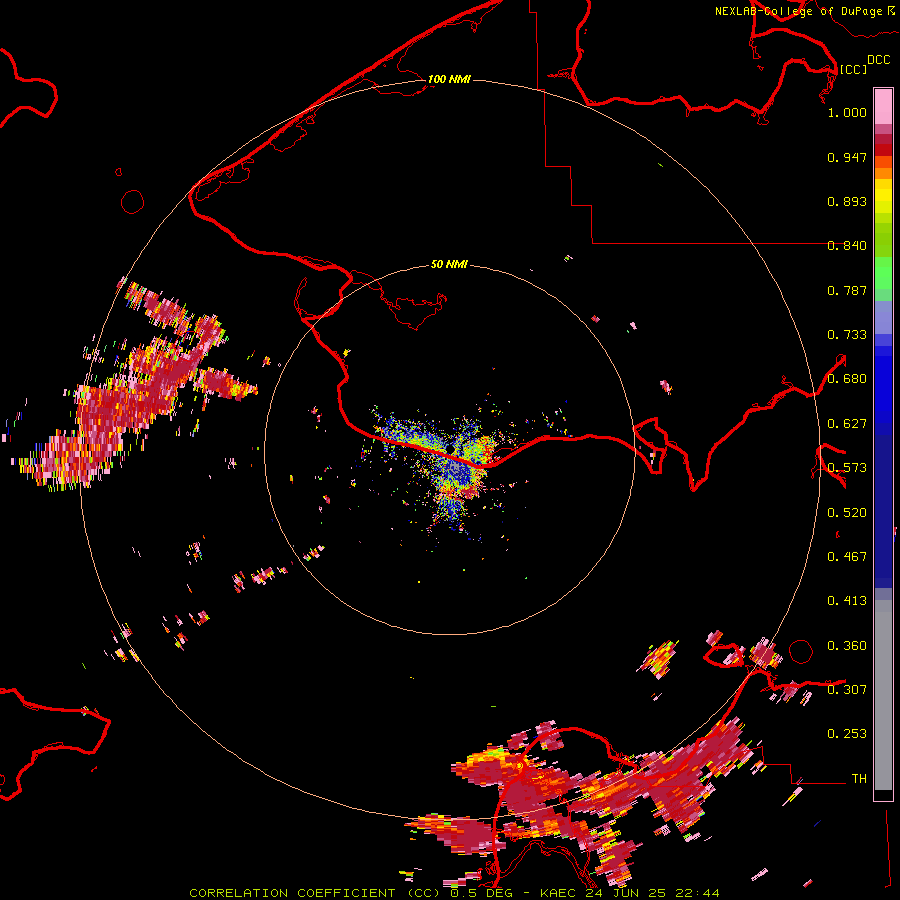Click the [CC] unit label
The image size is (900, 900).
pyautogui.click(x=853, y=69)
